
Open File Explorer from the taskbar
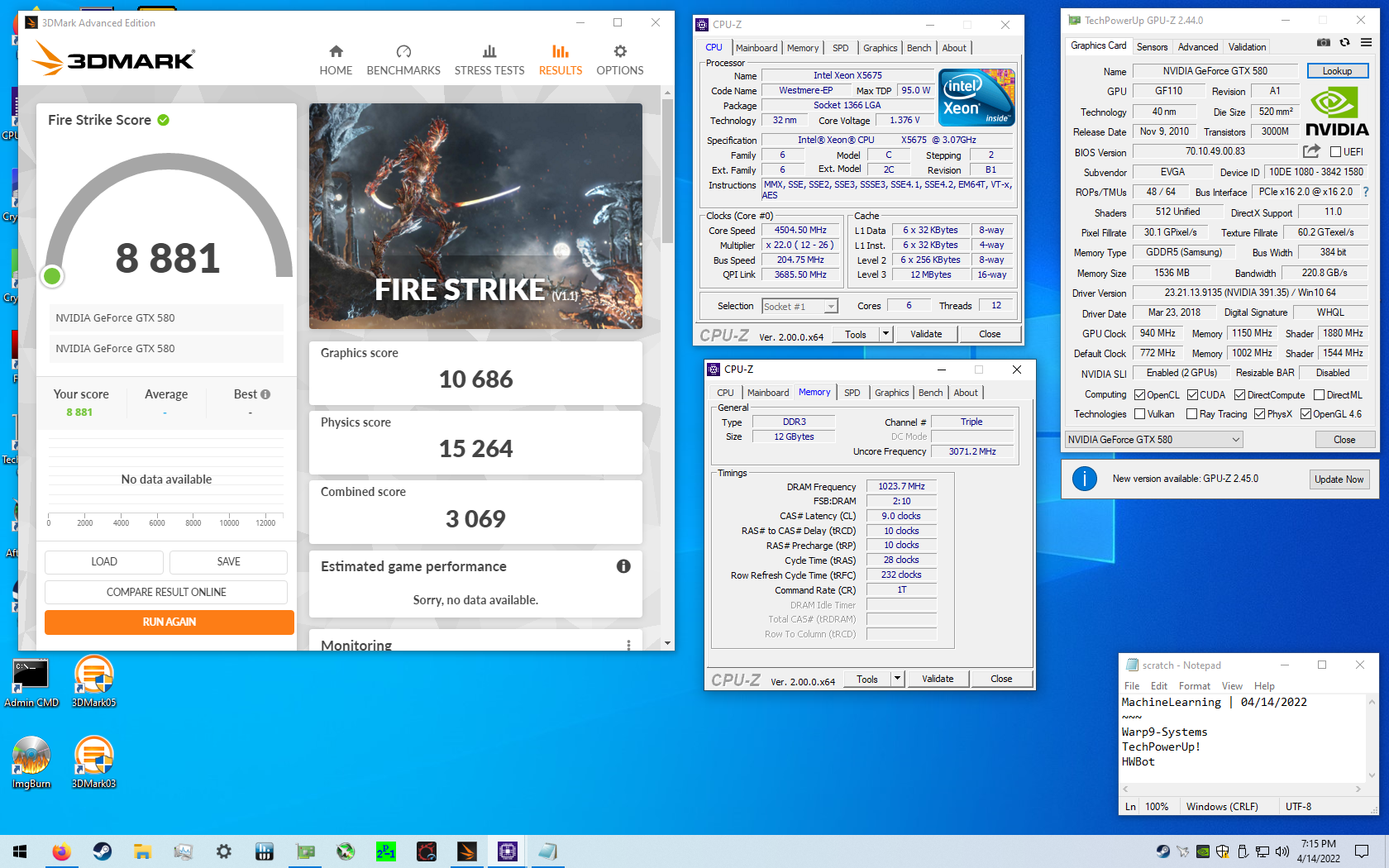(142, 851)
